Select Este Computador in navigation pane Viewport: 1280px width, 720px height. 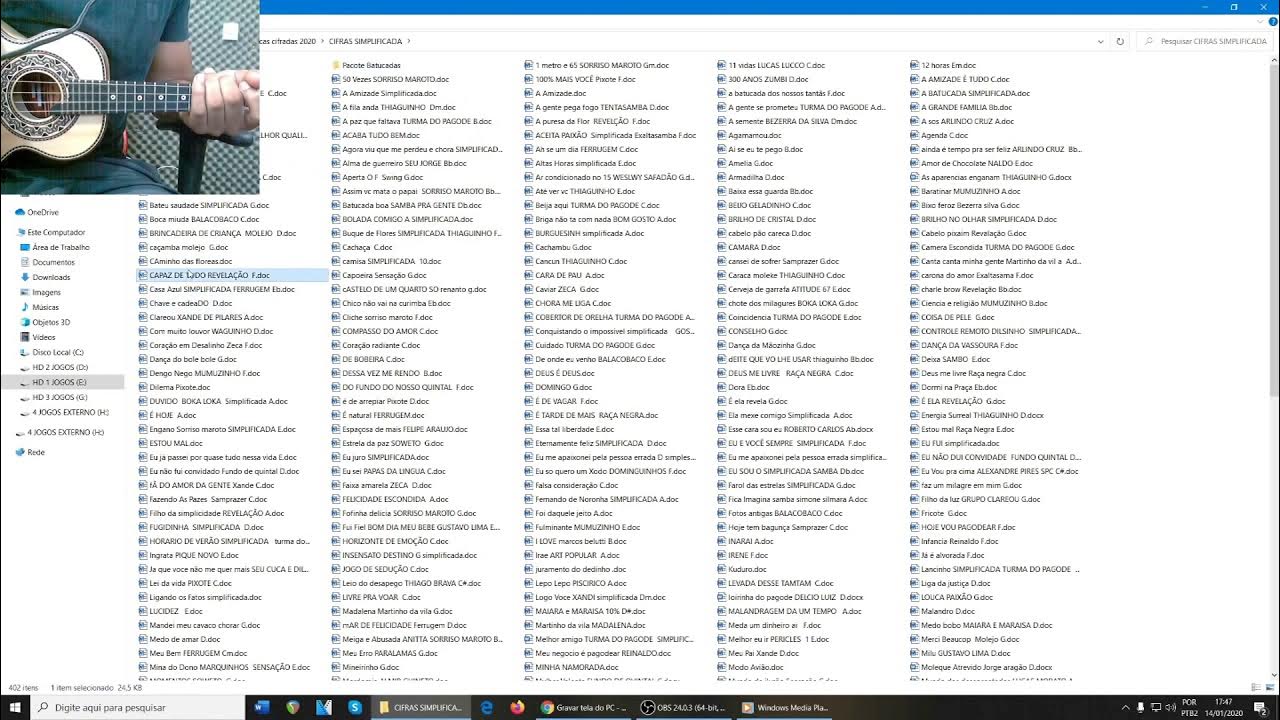tap(57, 232)
